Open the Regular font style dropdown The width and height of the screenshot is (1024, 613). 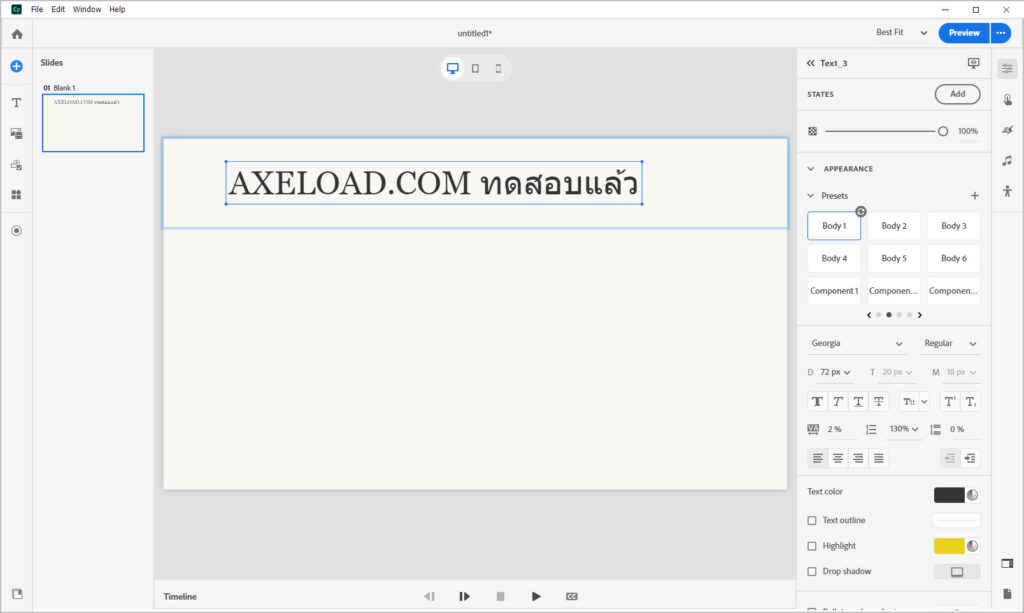point(950,343)
